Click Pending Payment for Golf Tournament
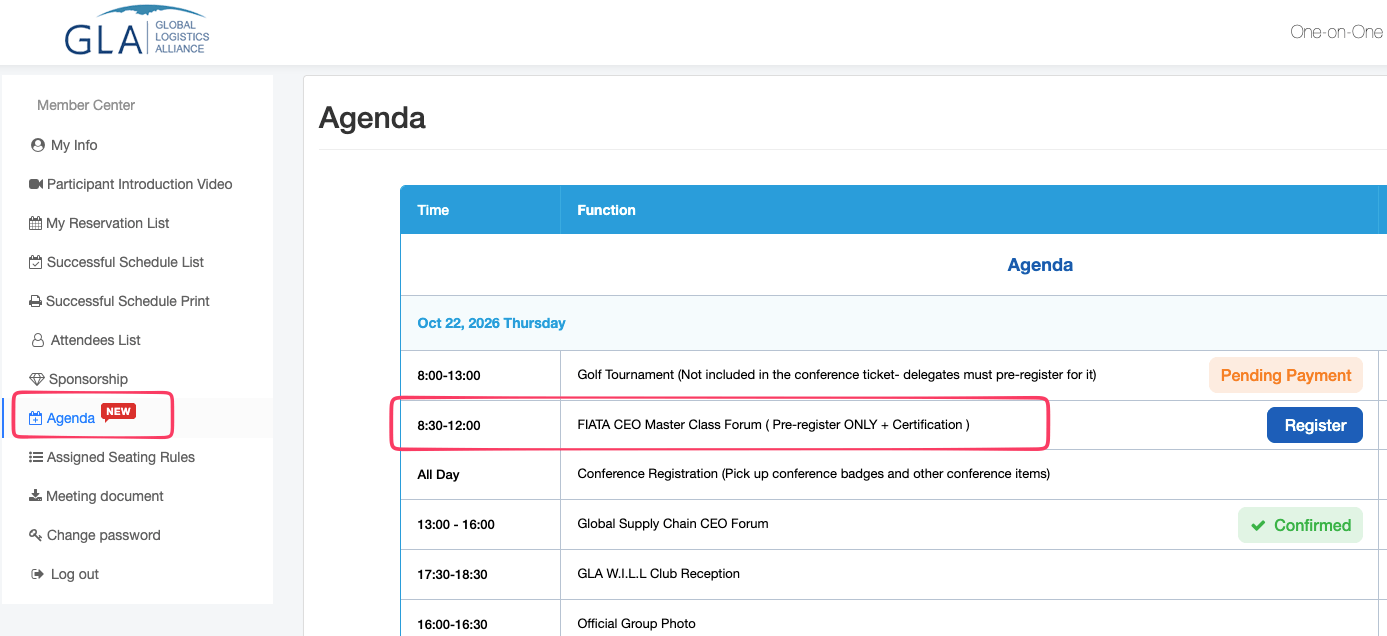Viewport: 1387px width, 636px height. (x=1286, y=375)
